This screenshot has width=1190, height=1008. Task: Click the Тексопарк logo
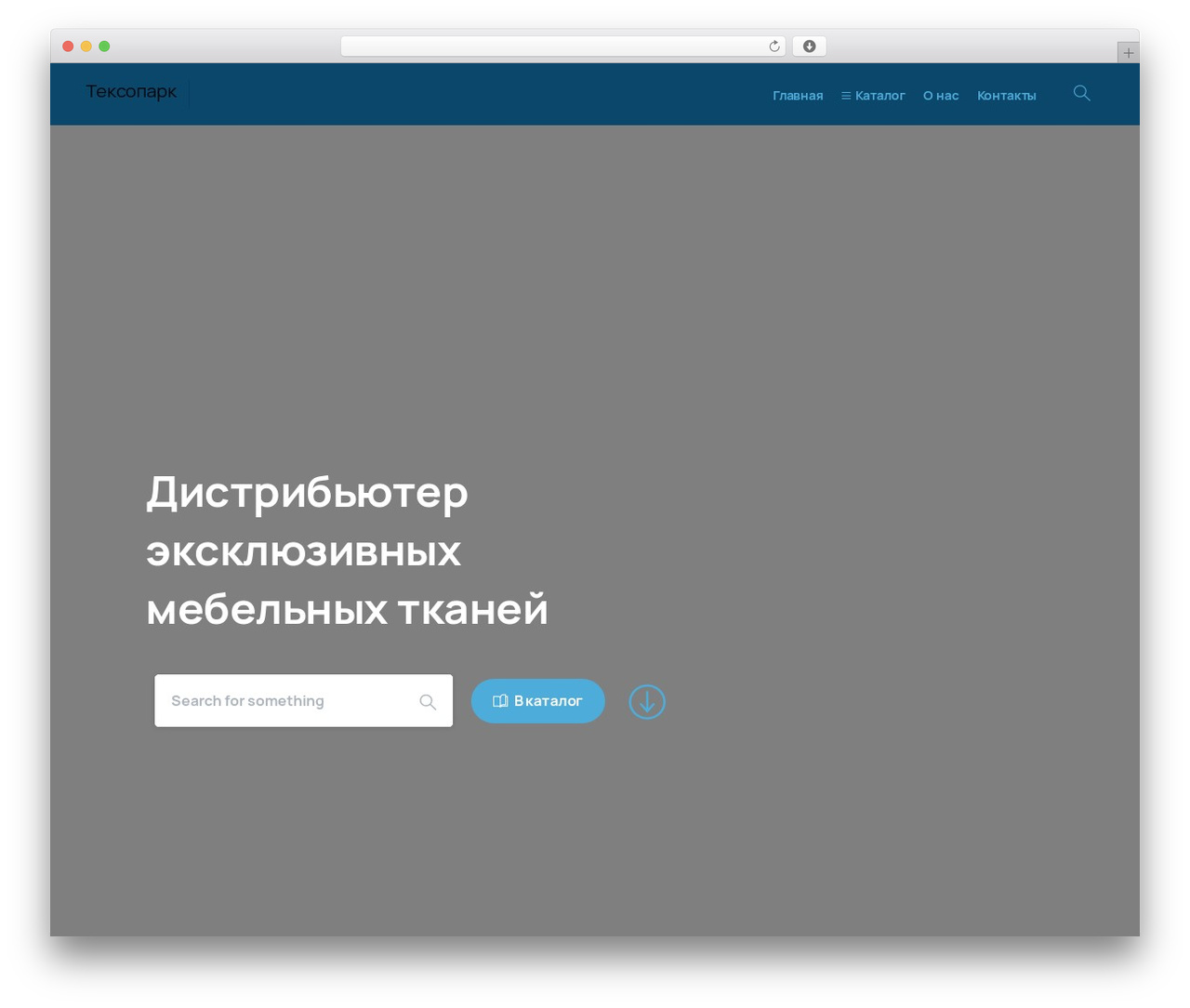click(131, 92)
